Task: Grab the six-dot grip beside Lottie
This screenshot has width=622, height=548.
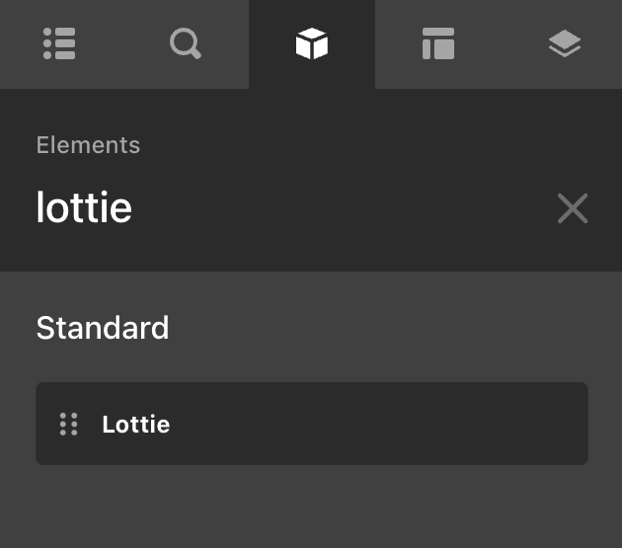Action: [x=69, y=424]
